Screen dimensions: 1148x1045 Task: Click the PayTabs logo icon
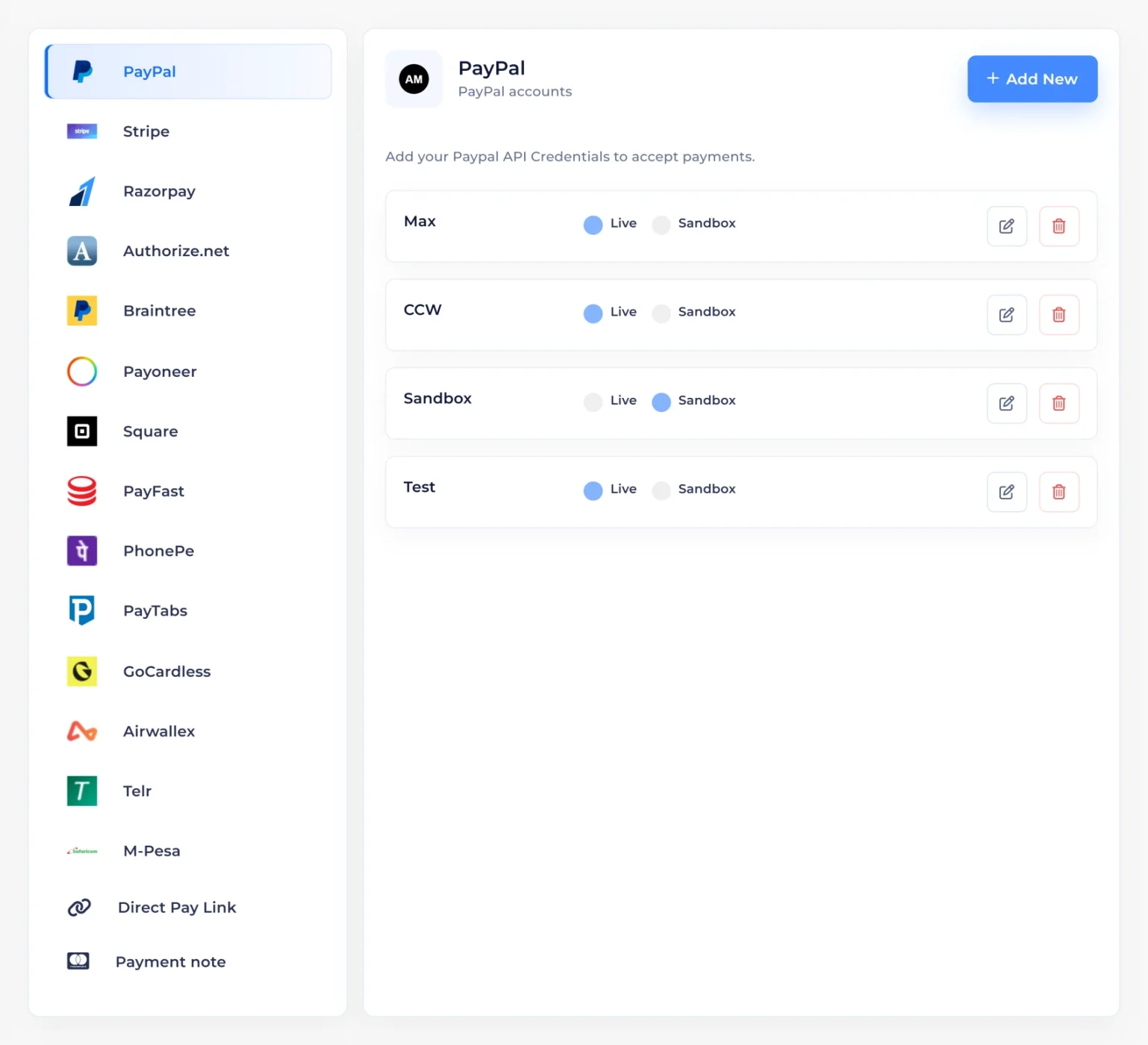tap(82, 611)
